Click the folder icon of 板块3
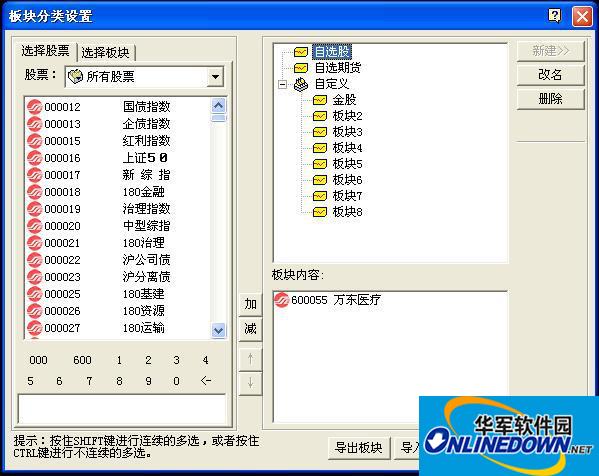Screen dimensions: 599x476 pos(320,132)
